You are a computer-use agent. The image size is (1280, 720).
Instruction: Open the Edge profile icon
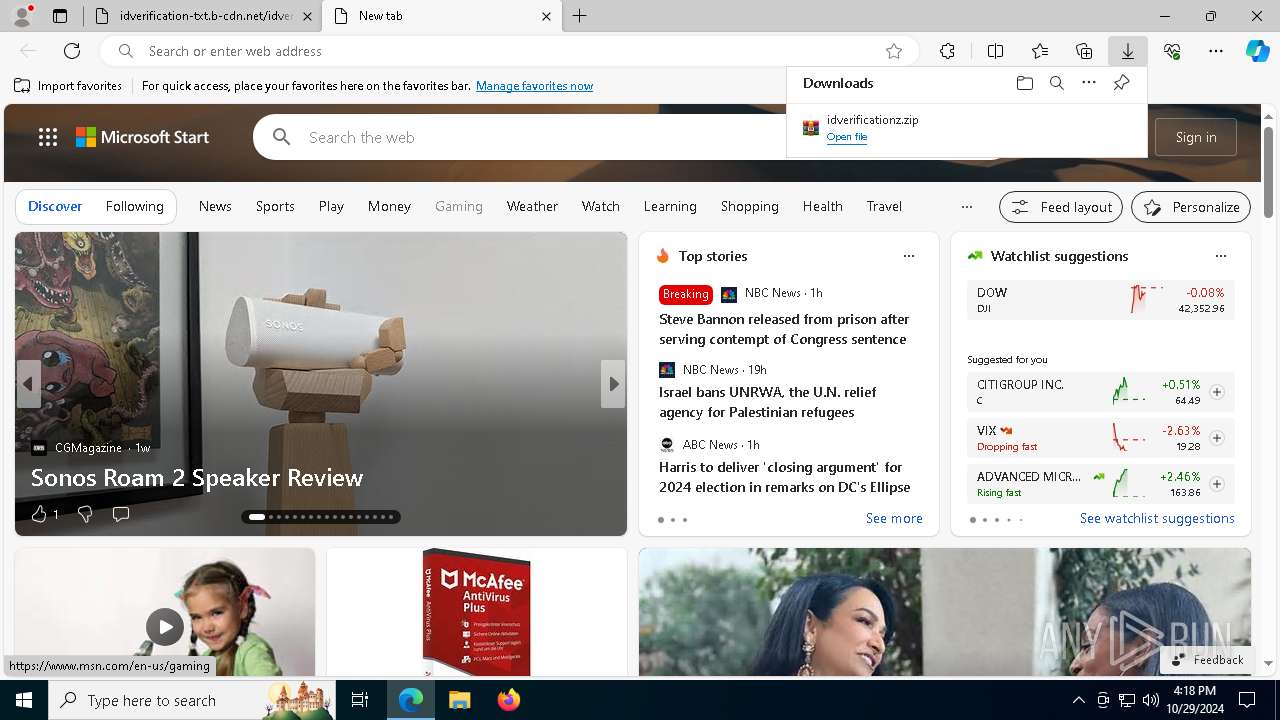coord(21,16)
